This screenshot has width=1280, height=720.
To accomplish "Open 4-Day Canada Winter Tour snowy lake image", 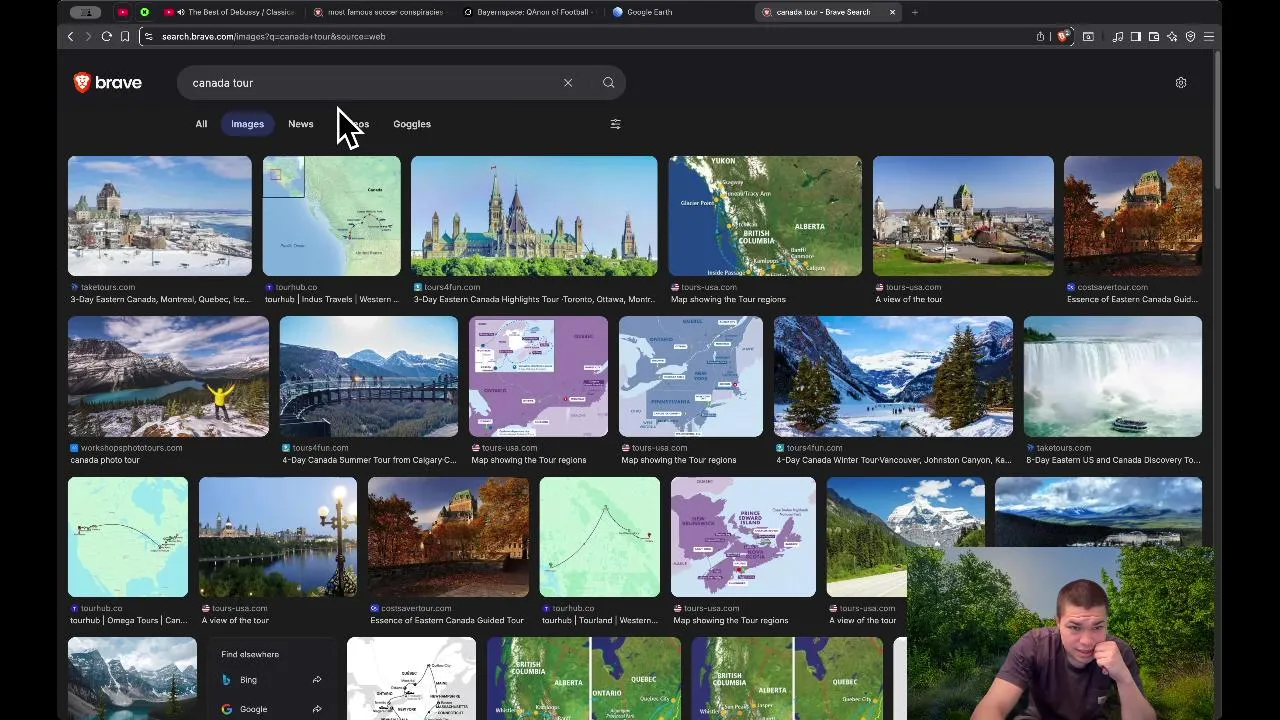I will (x=893, y=376).
